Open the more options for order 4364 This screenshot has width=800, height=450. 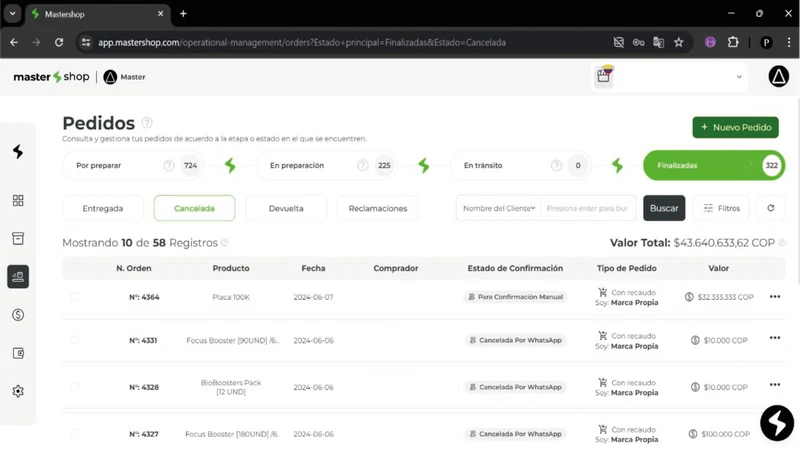(x=774, y=296)
